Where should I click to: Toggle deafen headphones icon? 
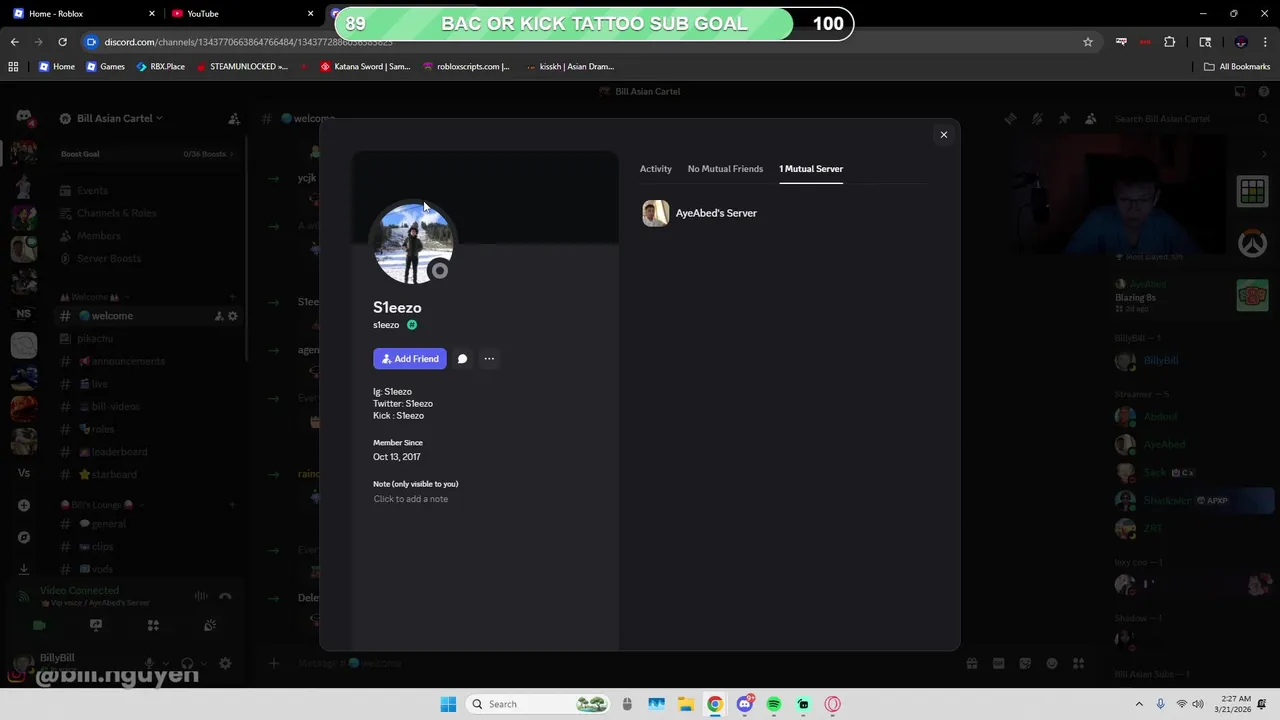[187, 663]
